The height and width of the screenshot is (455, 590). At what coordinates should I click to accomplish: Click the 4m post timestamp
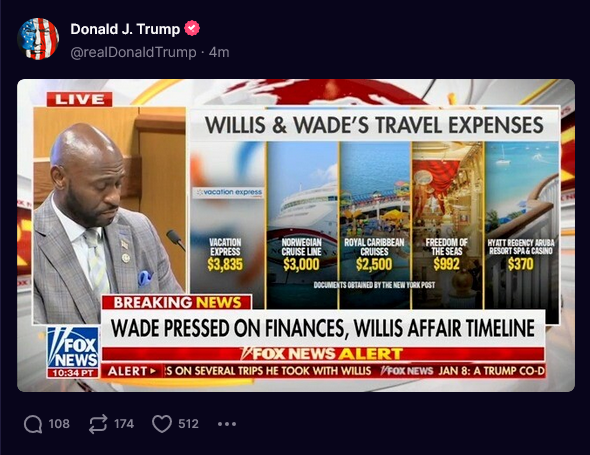tap(219, 52)
